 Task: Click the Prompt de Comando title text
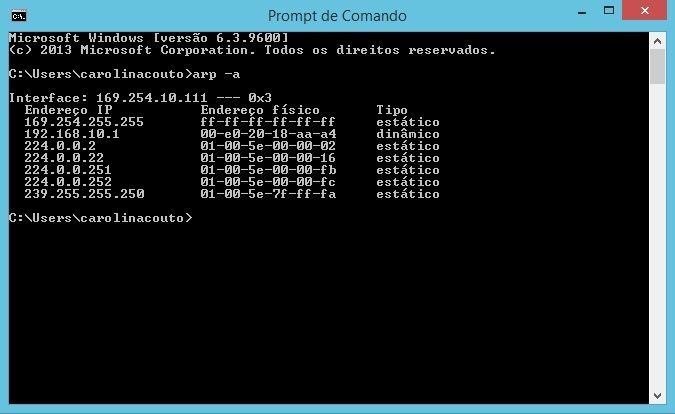tap(337, 16)
